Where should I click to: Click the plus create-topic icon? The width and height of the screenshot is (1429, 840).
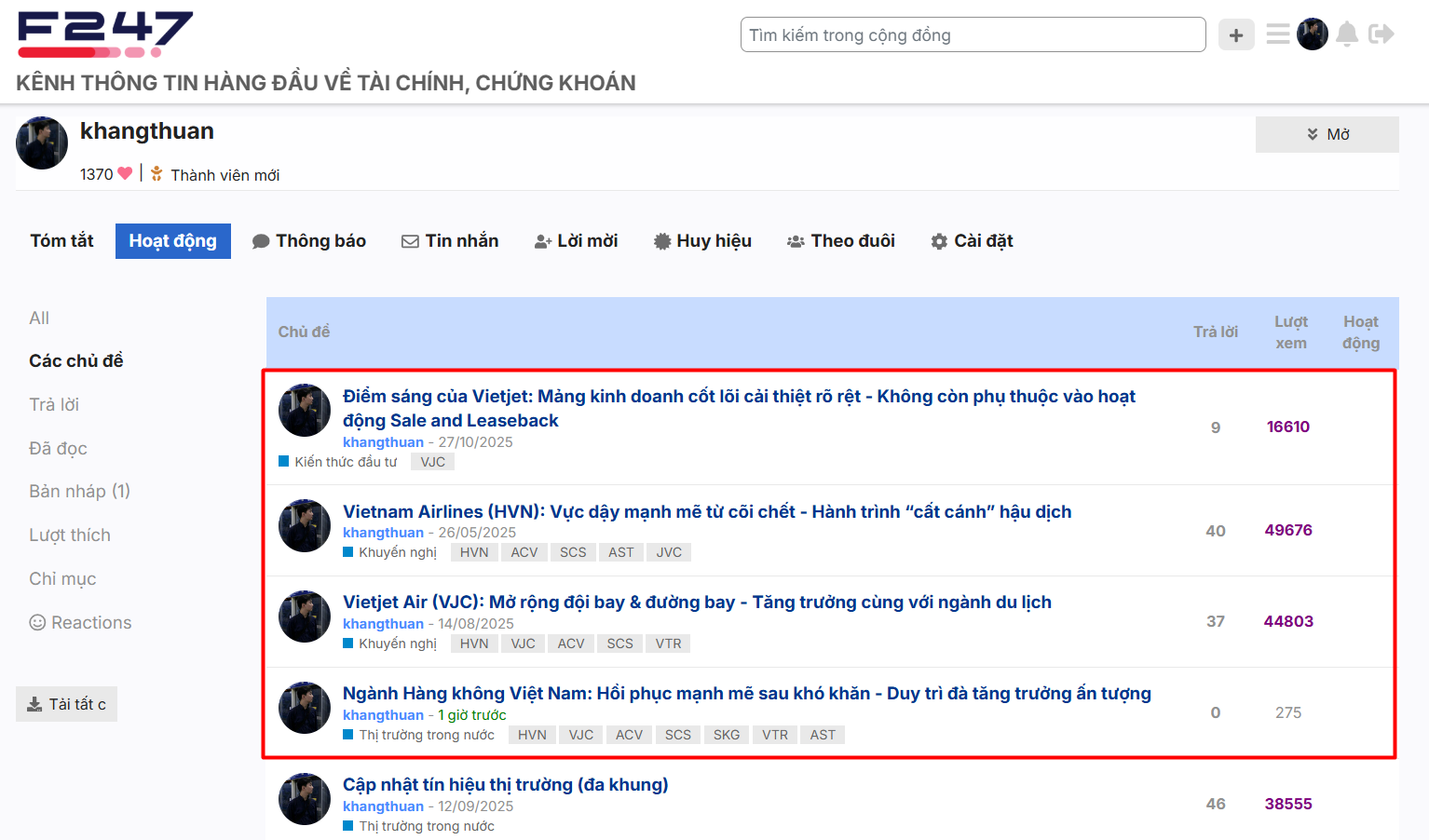click(1236, 35)
